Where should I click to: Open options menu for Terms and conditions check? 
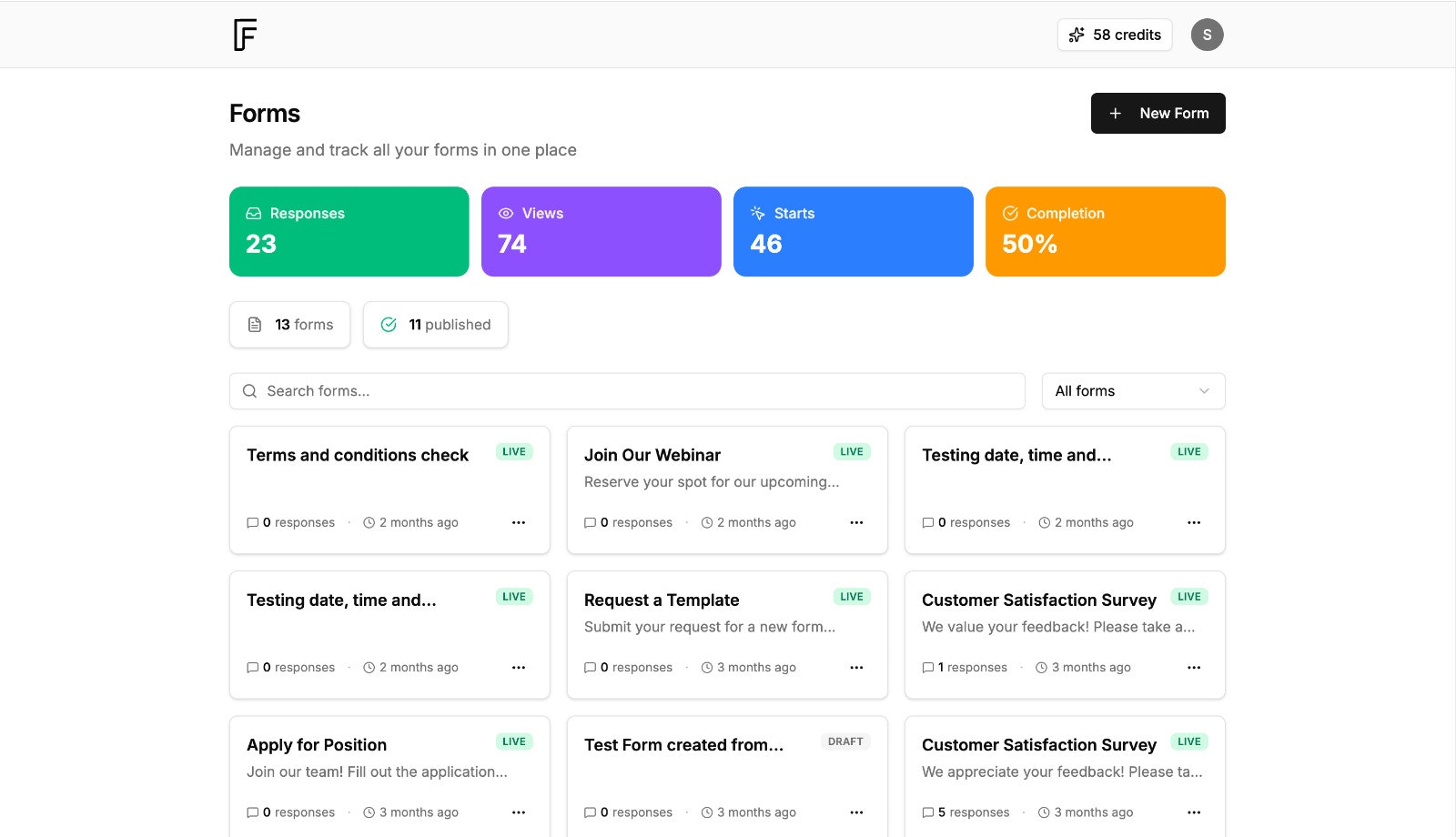pyautogui.click(x=519, y=522)
